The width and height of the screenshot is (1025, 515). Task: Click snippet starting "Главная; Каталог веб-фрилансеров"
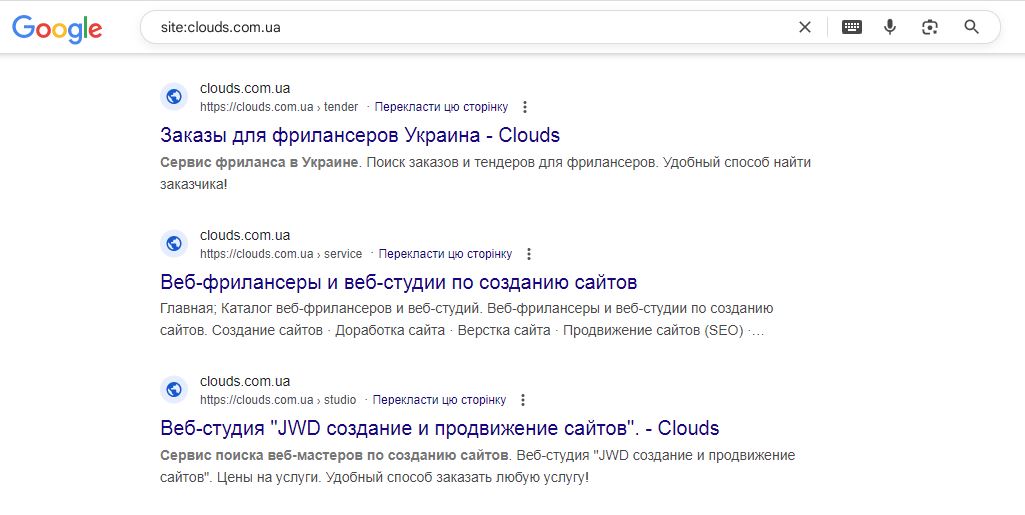click(467, 320)
